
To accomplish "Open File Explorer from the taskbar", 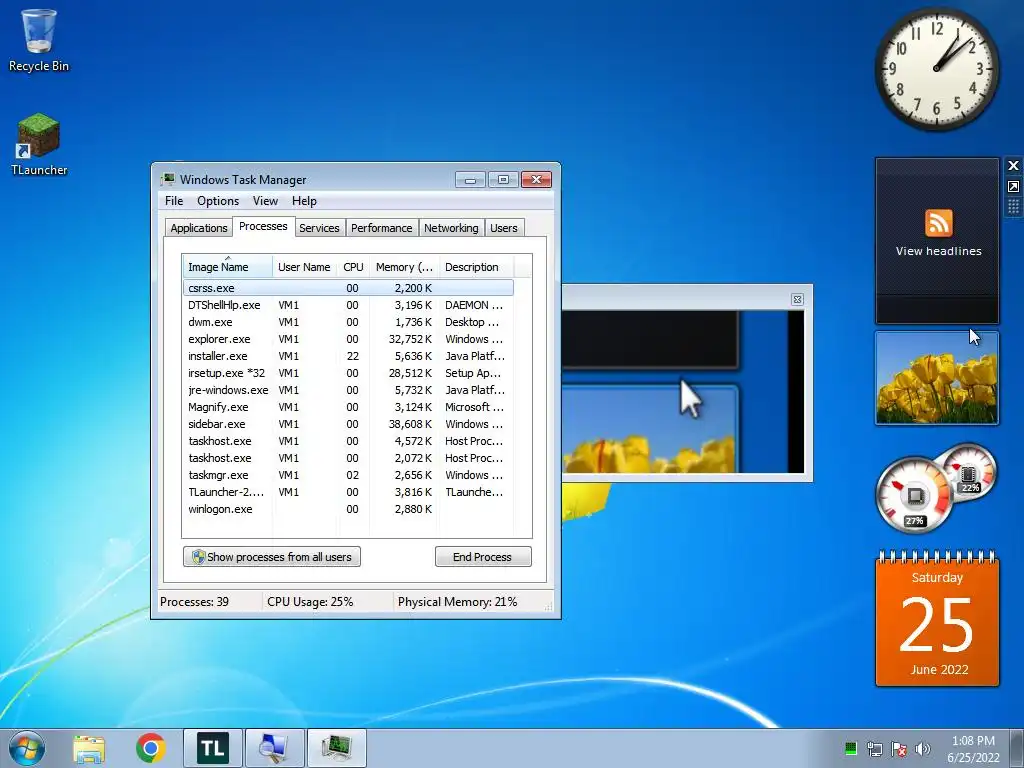I will (89, 748).
